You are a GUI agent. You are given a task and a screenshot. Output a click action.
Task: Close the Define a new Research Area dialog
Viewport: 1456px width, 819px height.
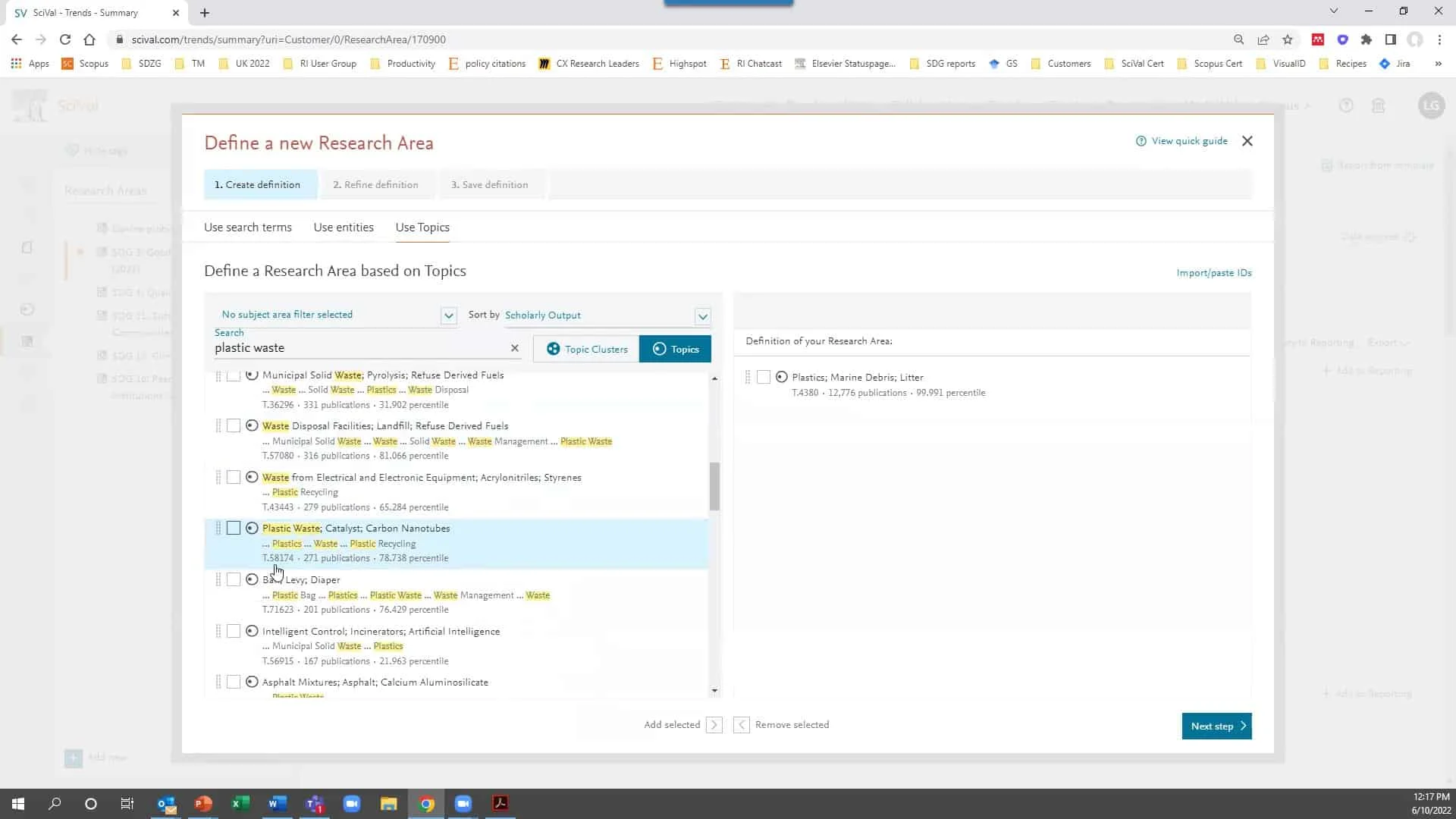click(x=1247, y=141)
